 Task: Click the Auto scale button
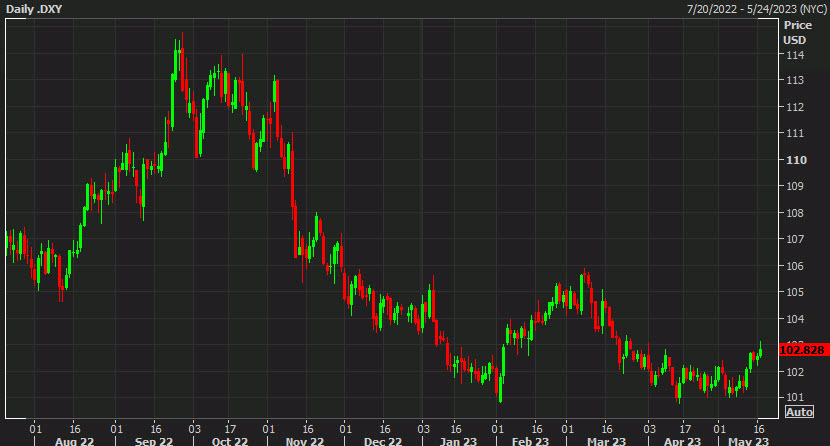click(799, 412)
